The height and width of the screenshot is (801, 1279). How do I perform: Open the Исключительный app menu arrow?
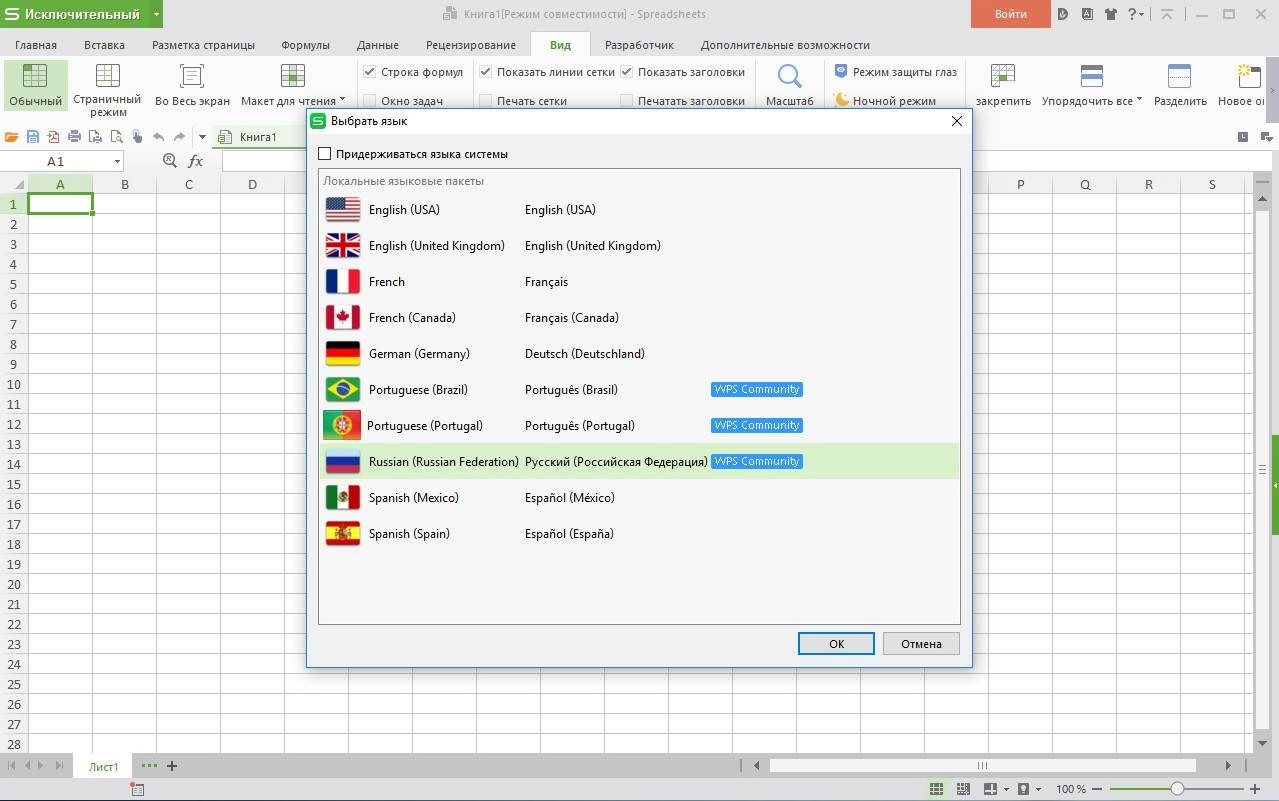[x=156, y=14]
